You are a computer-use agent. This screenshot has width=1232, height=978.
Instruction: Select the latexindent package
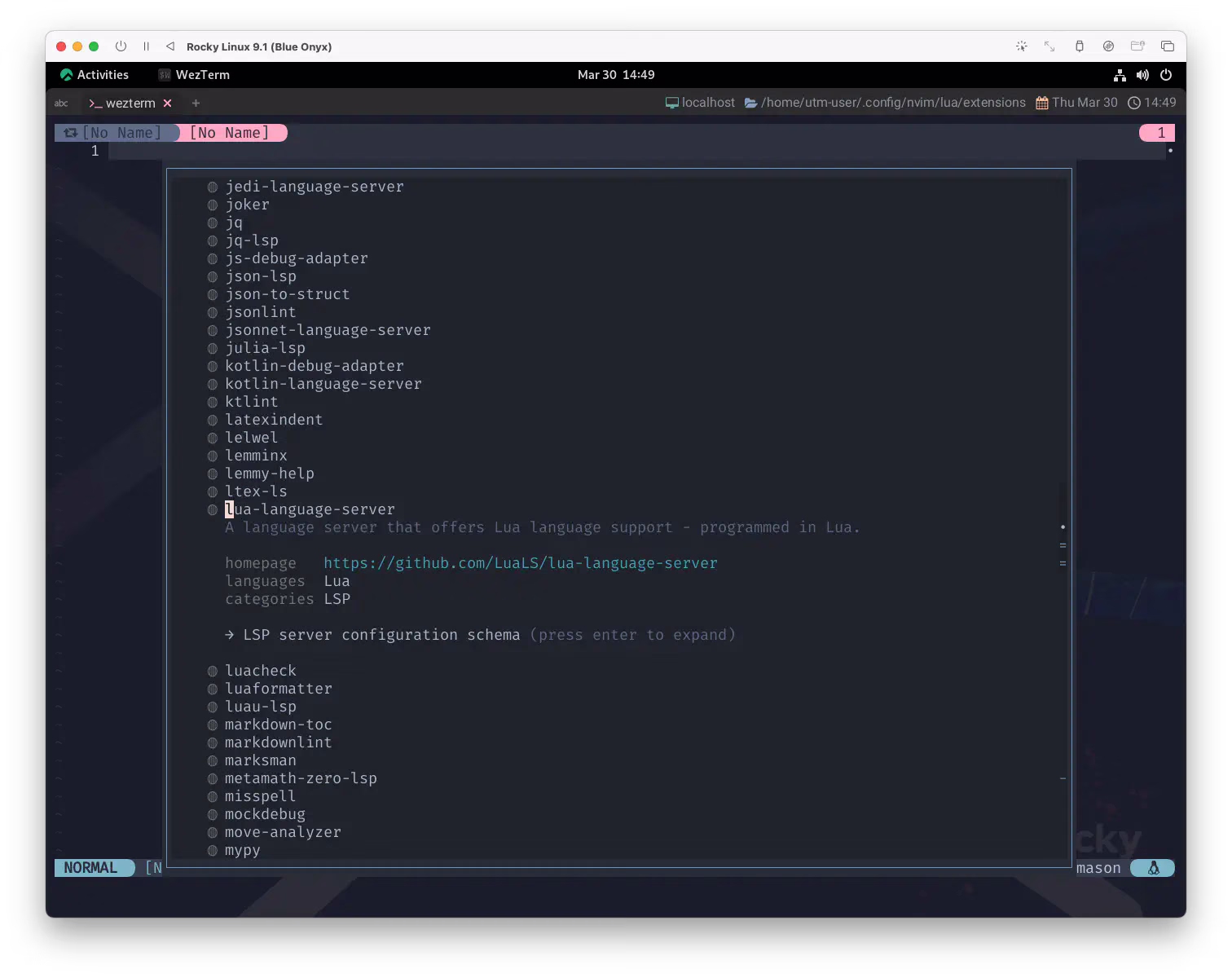pyautogui.click(x=274, y=420)
